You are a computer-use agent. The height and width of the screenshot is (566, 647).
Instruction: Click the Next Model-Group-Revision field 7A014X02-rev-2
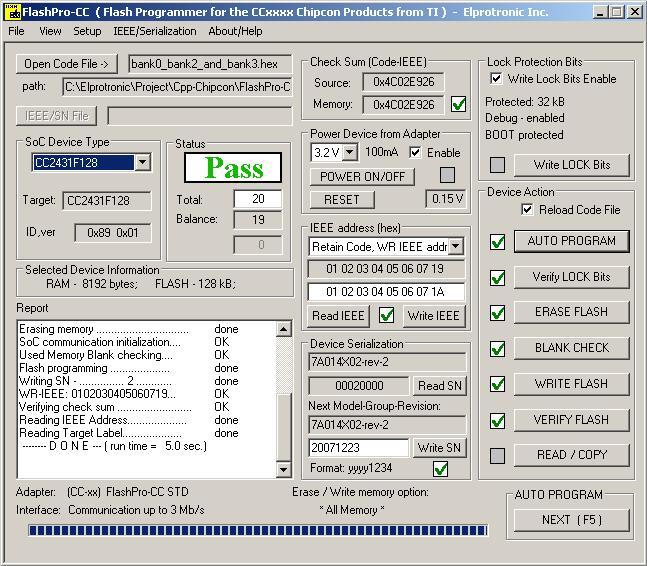tap(387, 425)
